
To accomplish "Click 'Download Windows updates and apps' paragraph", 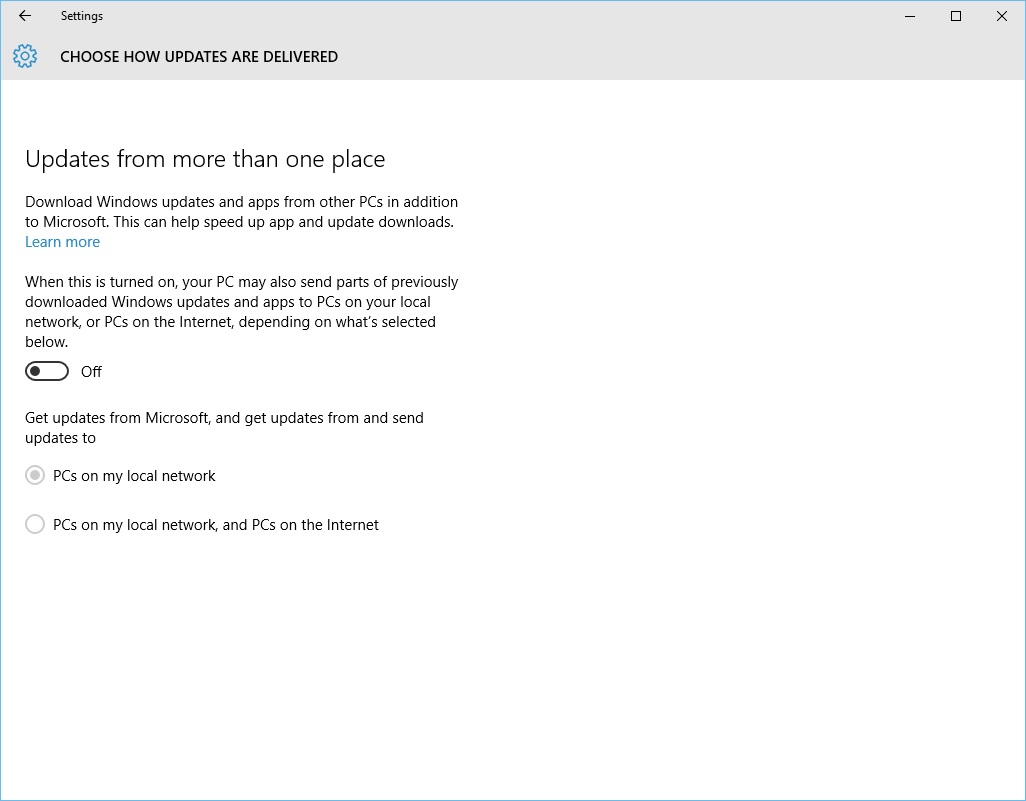I will coord(241,211).
